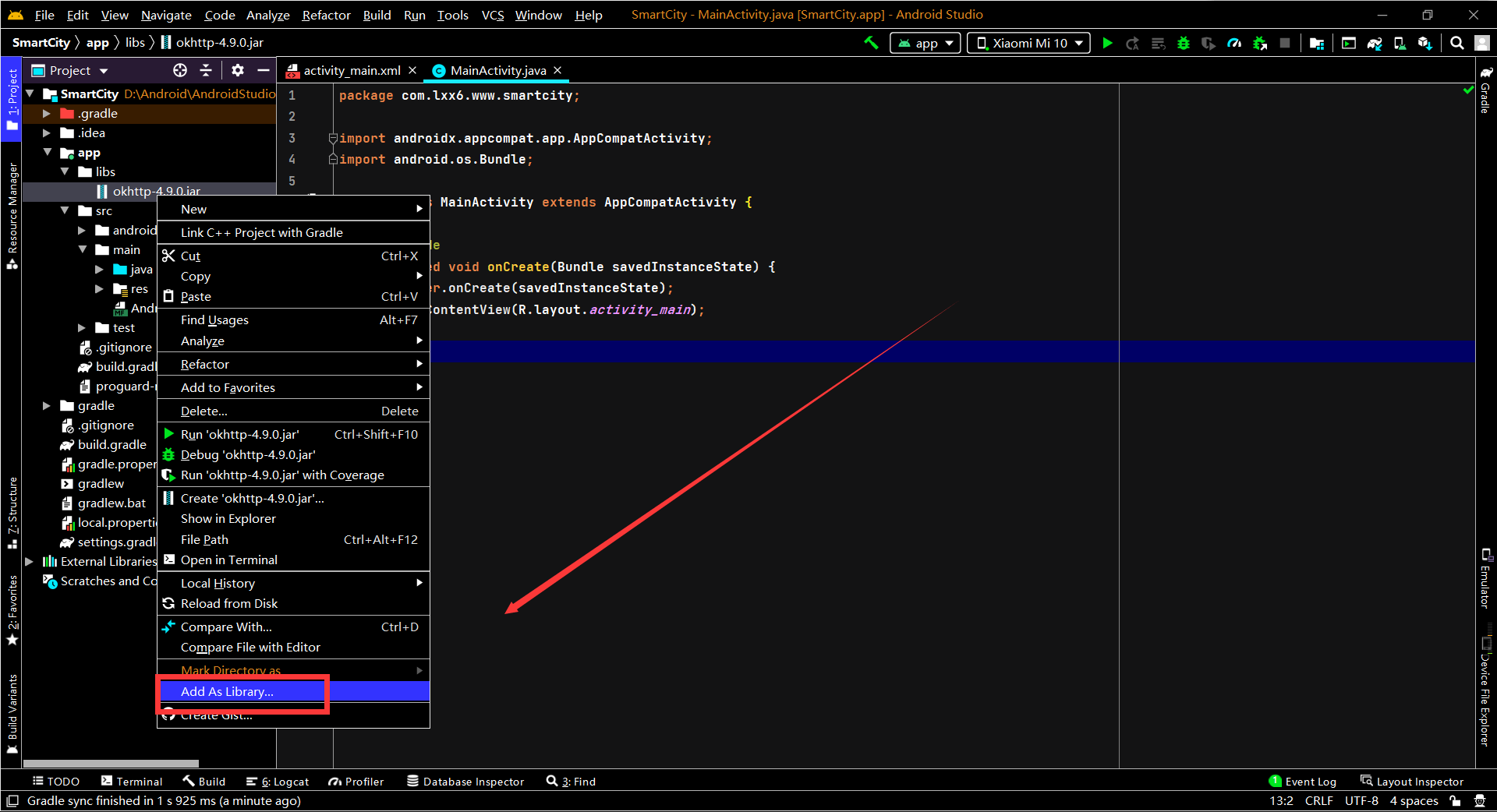Click the Stop square toolbar icon
This screenshot has width=1497, height=812.
1285,43
